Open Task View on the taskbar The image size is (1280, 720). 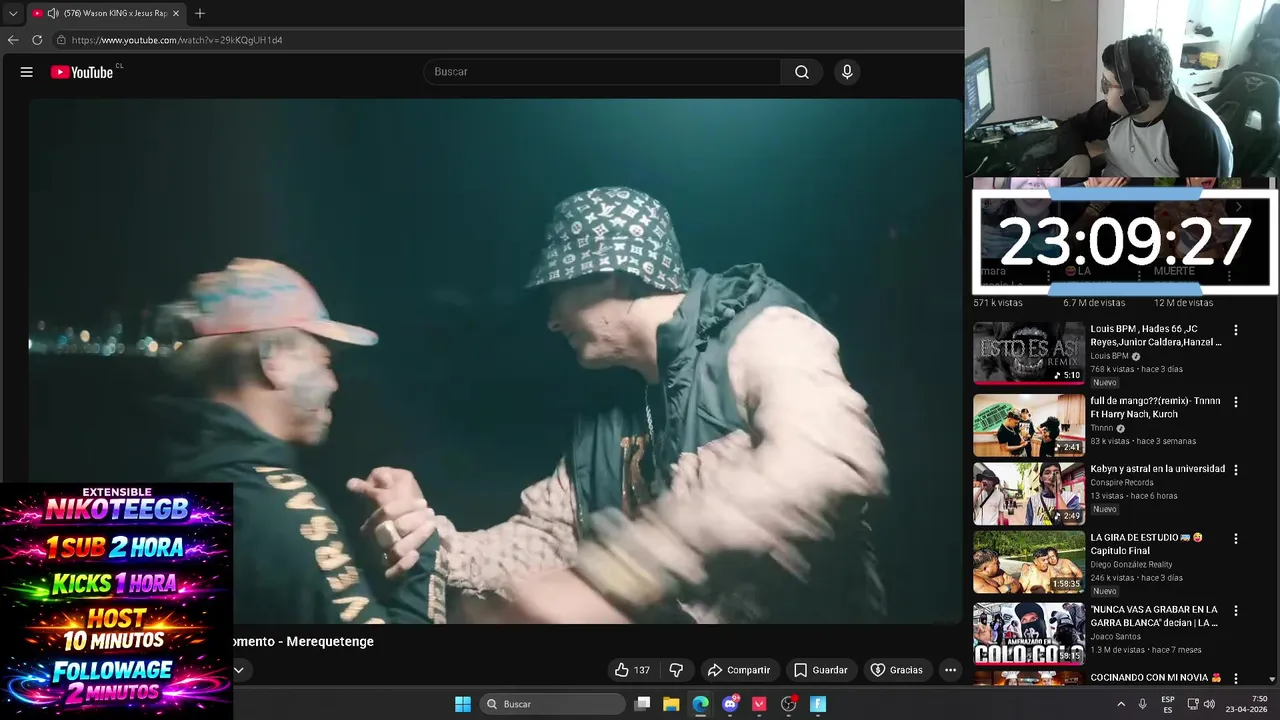pyautogui.click(x=643, y=704)
